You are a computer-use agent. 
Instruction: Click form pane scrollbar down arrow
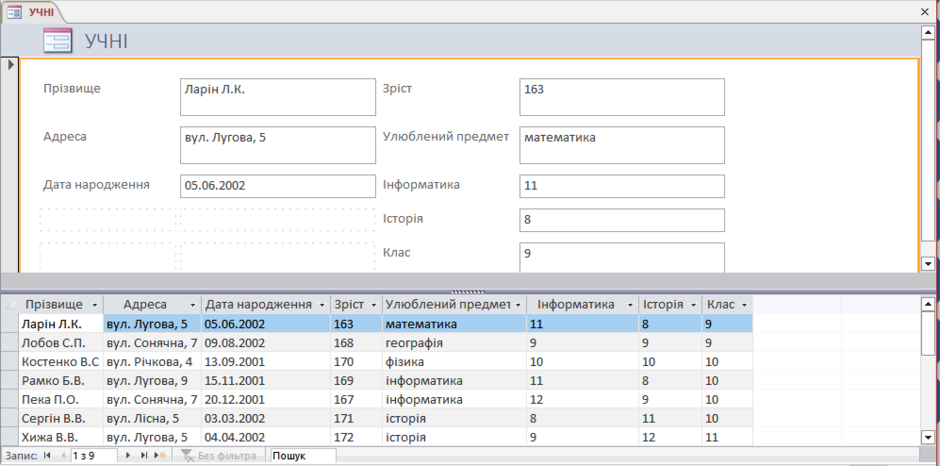click(x=927, y=264)
